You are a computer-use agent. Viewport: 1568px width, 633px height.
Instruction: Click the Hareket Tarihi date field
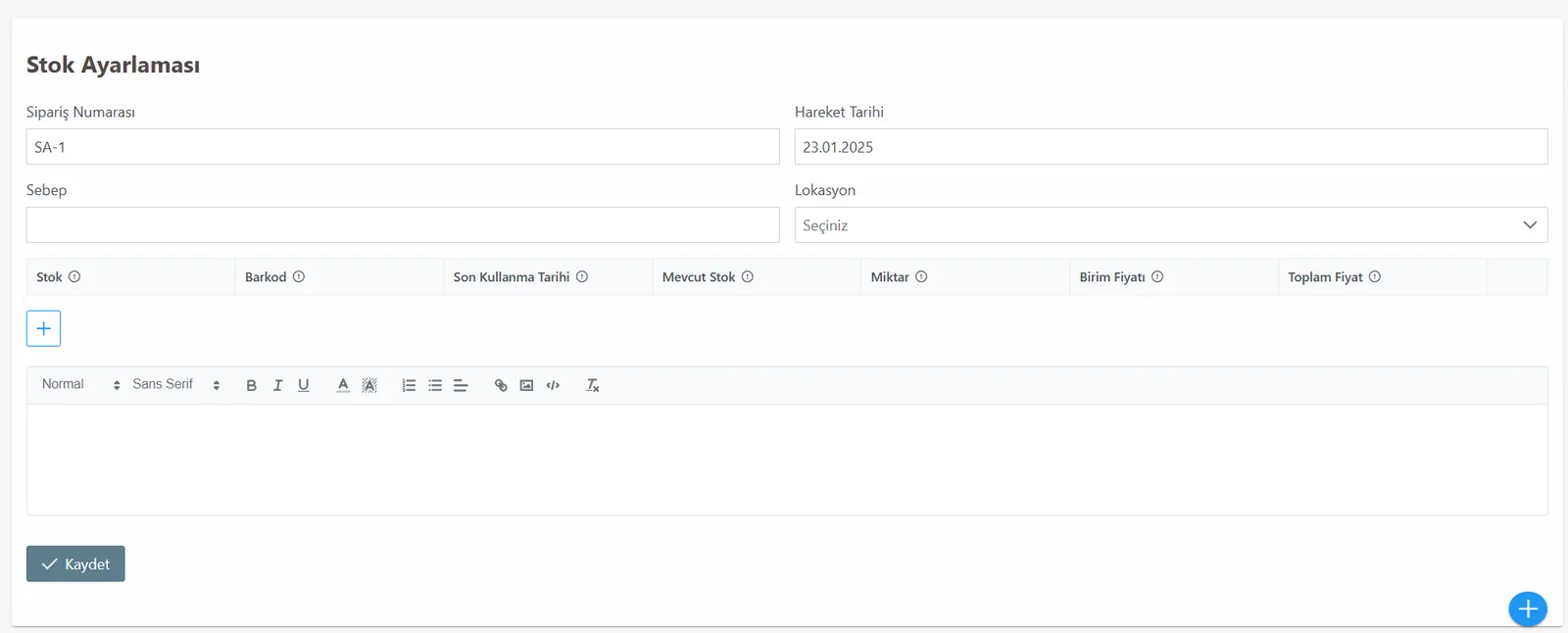[1171, 146]
